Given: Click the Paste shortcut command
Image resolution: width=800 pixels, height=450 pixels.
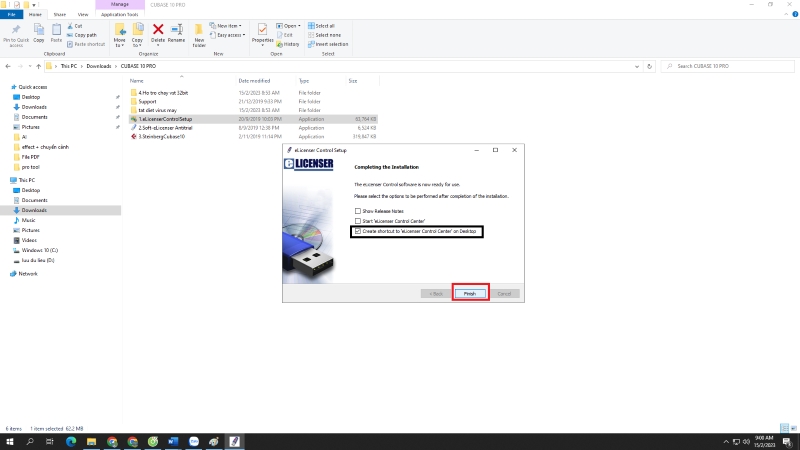Looking at the screenshot, I should [x=86, y=44].
